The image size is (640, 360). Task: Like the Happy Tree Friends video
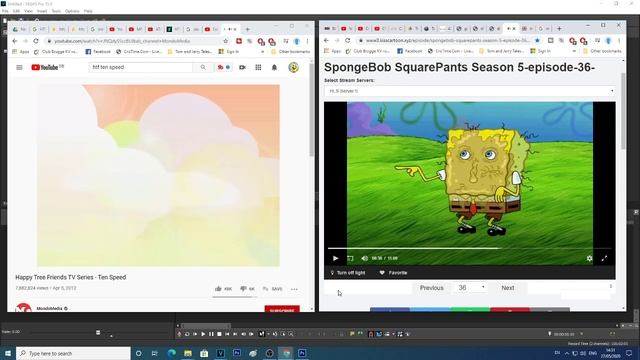pyautogui.click(x=223, y=289)
